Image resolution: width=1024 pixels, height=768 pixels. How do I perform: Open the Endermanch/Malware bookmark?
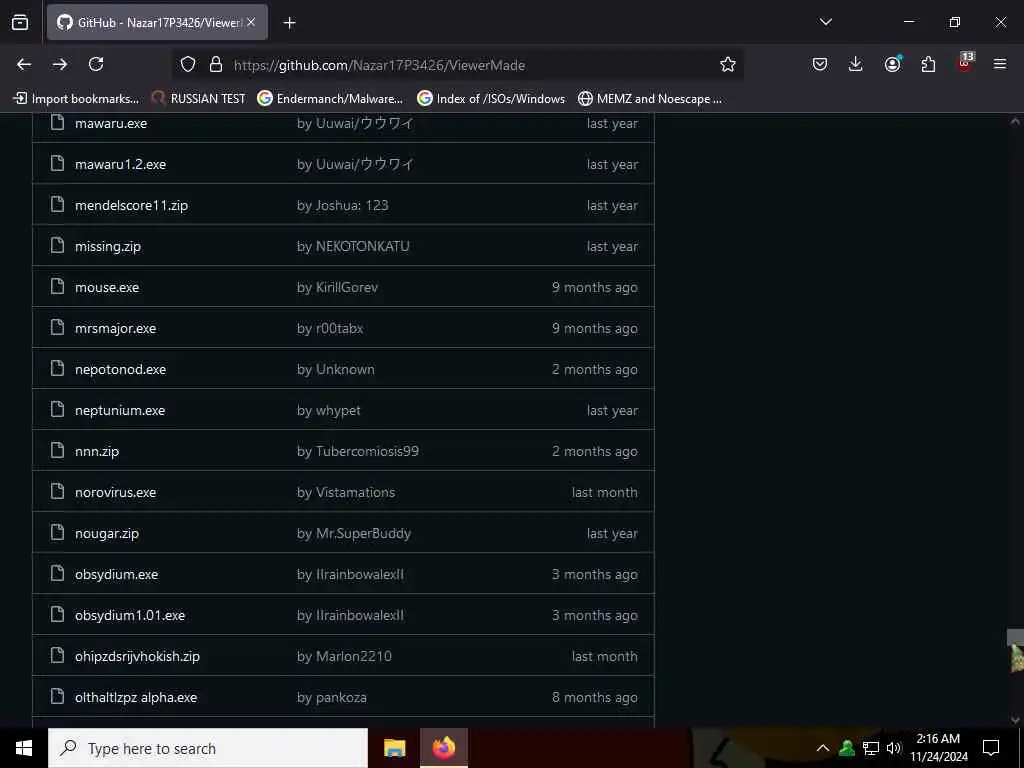click(330, 99)
